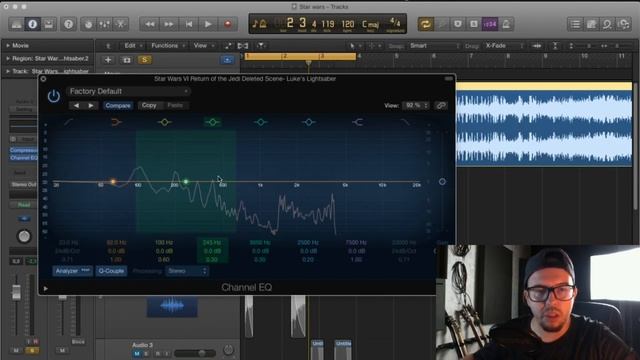Open the View percentage dropdown
640x360 pixels.
(416, 105)
